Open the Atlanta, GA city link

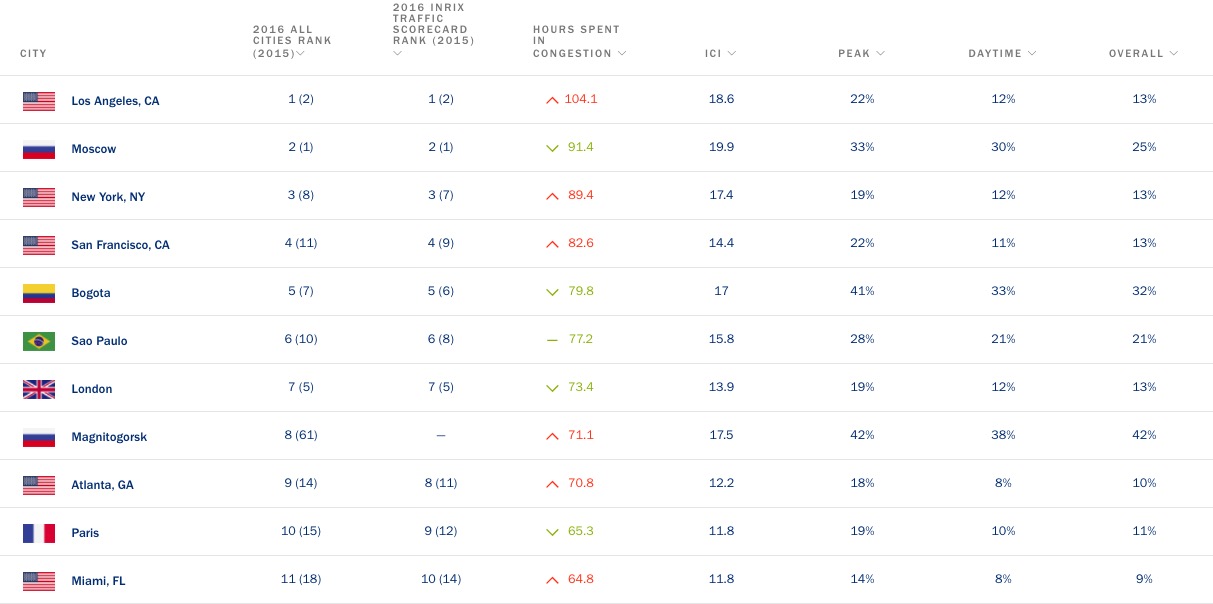pyautogui.click(x=102, y=485)
